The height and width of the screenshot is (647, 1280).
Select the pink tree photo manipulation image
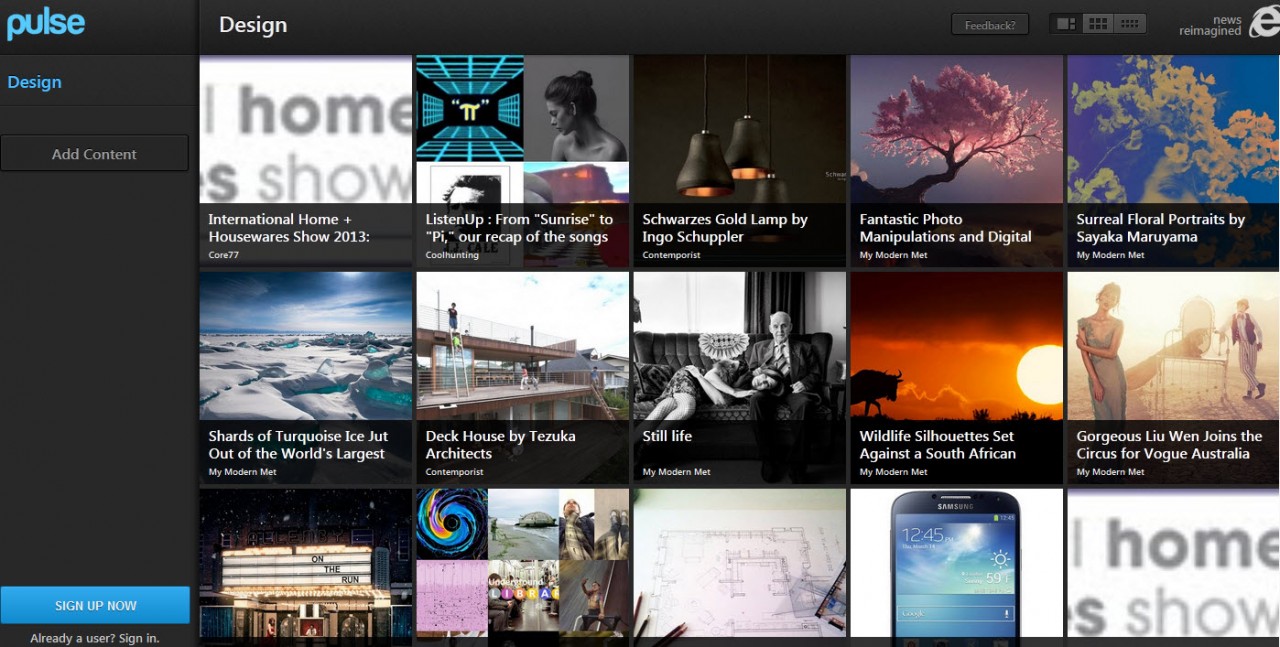[x=957, y=129]
